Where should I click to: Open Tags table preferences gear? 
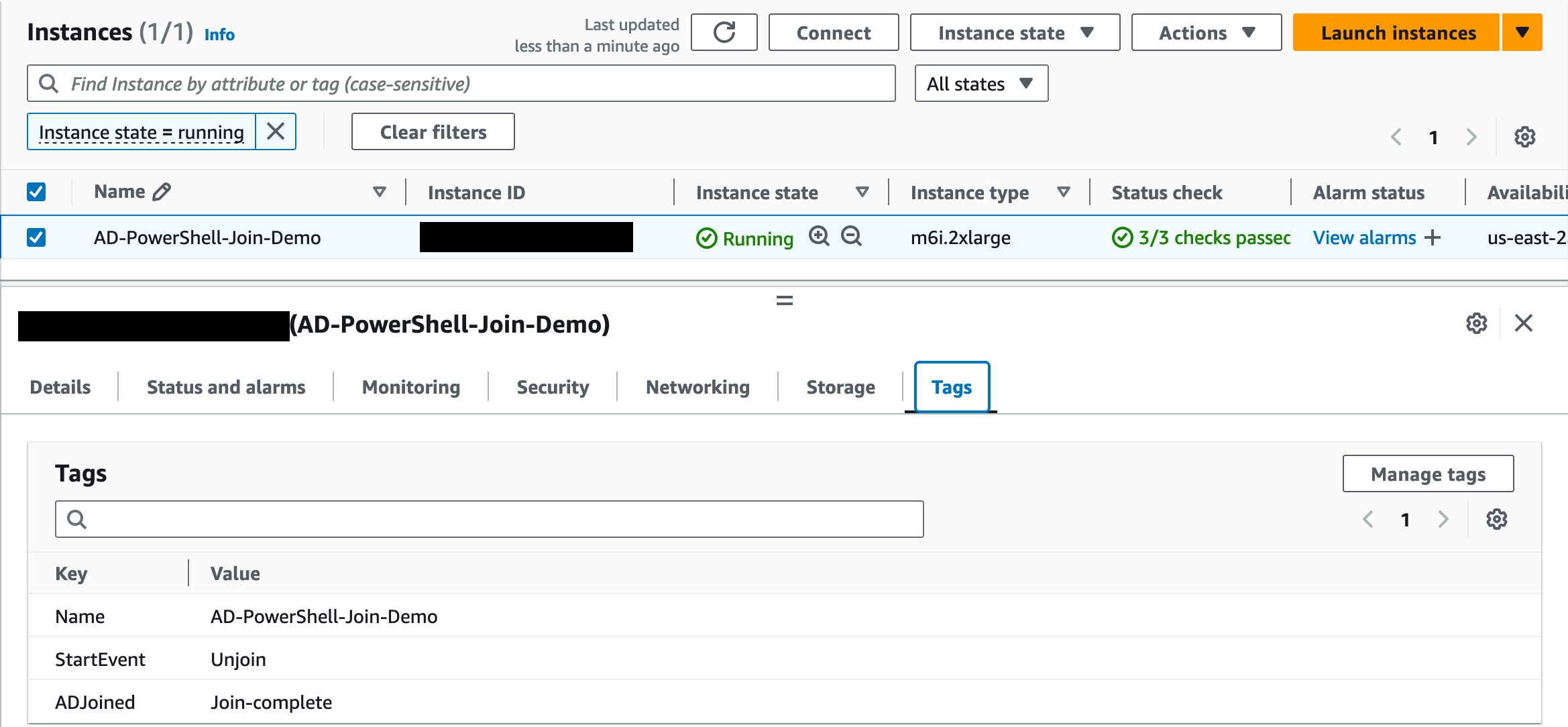click(1496, 519)
